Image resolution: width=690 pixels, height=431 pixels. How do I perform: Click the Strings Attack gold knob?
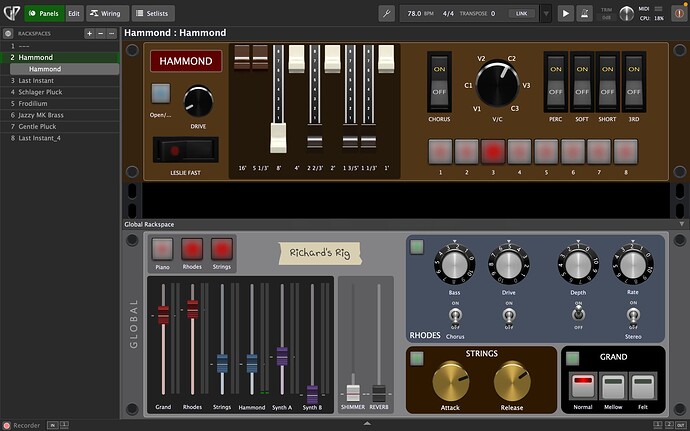click(451, 382)
